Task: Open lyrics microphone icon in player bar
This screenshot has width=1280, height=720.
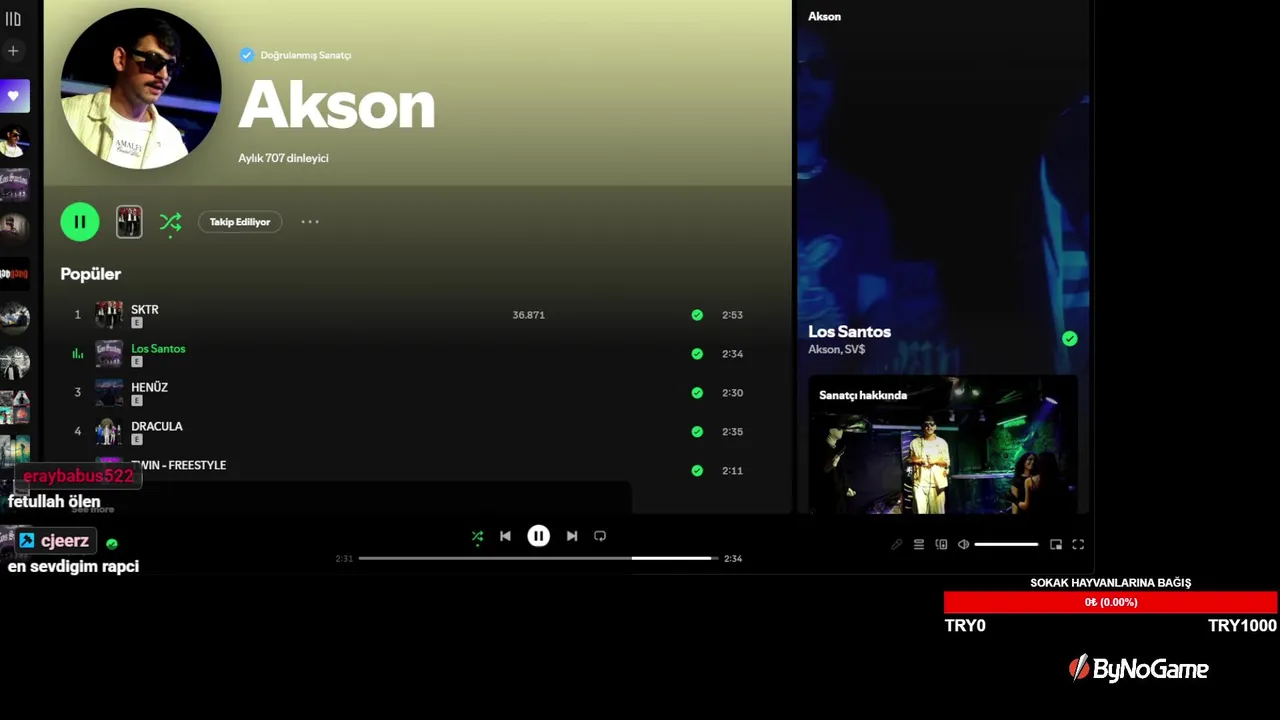Action: point(897,545)
